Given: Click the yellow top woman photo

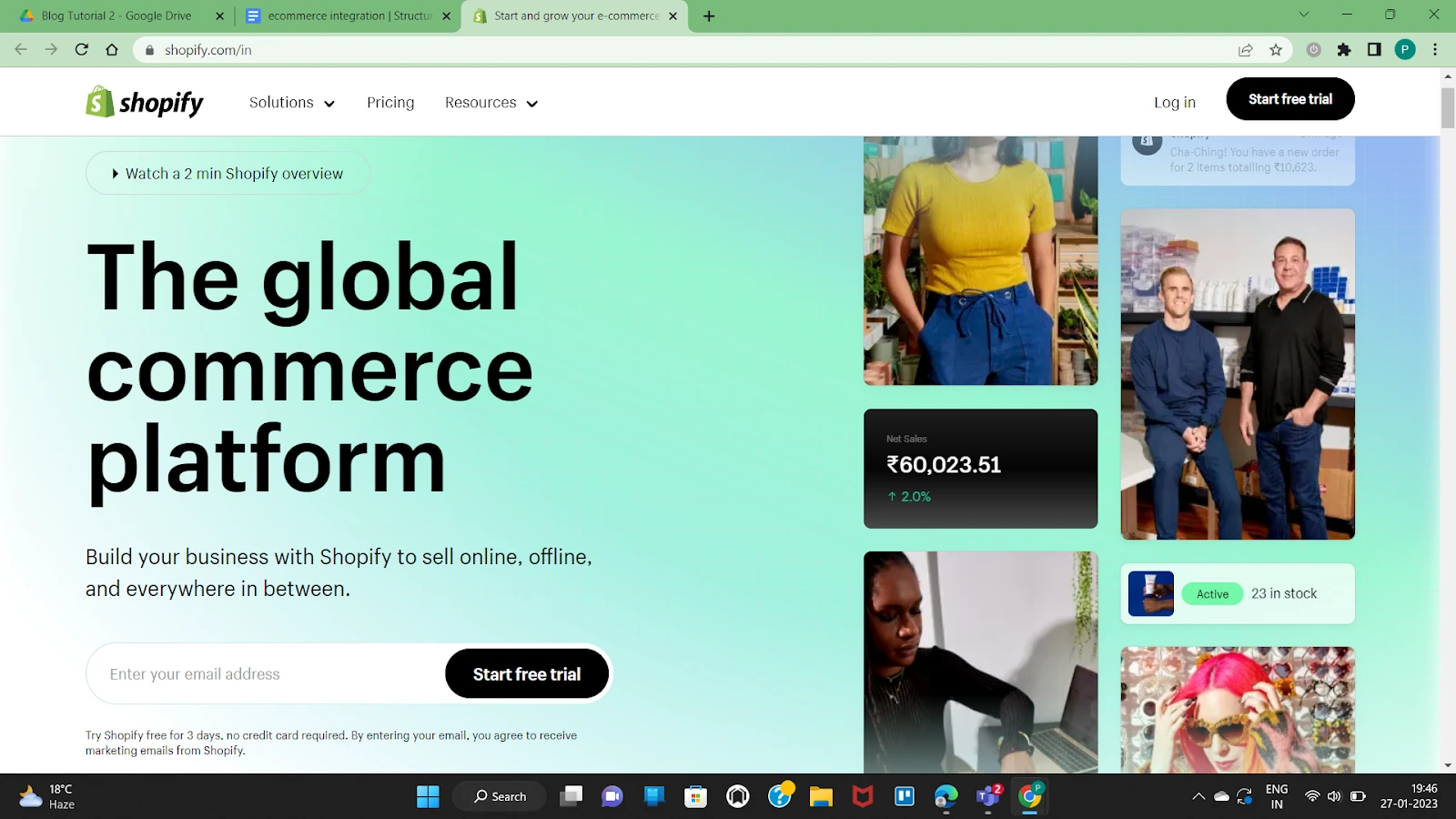Looking at the screenshot, I should pos(980,260).
